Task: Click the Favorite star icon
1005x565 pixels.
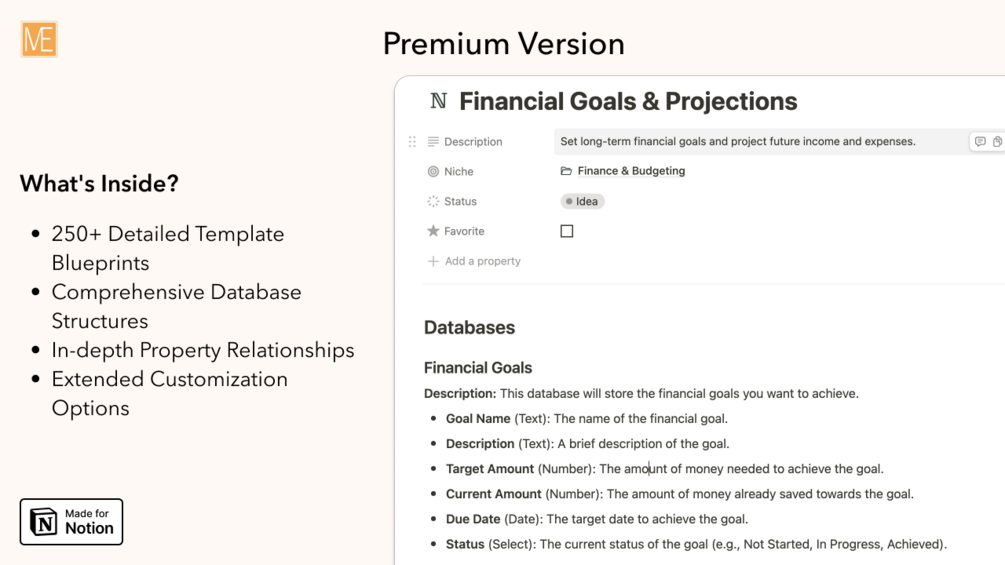Action: (433, 231)
